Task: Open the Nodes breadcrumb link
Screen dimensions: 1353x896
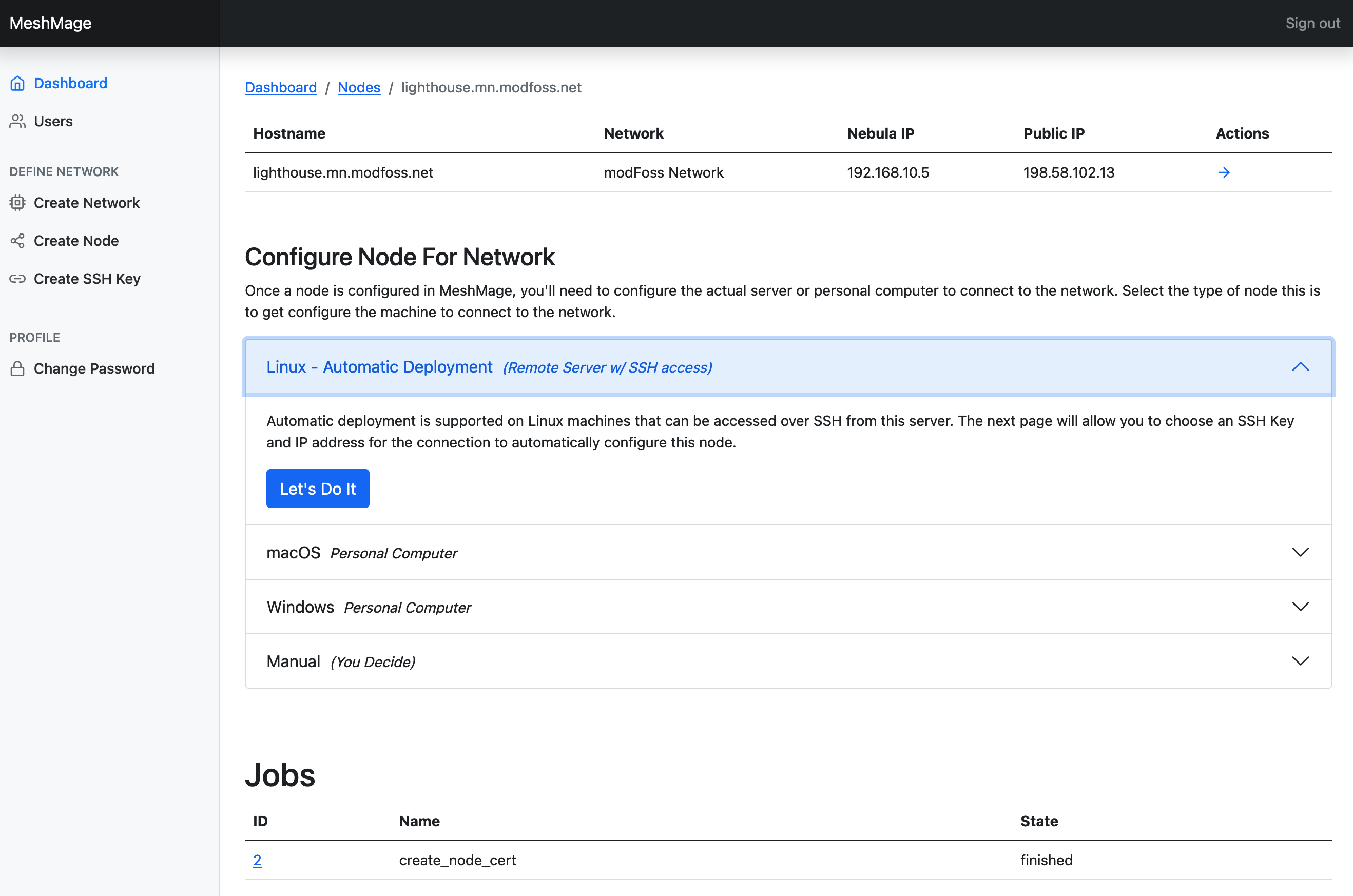Action: [x=359, y=87]
